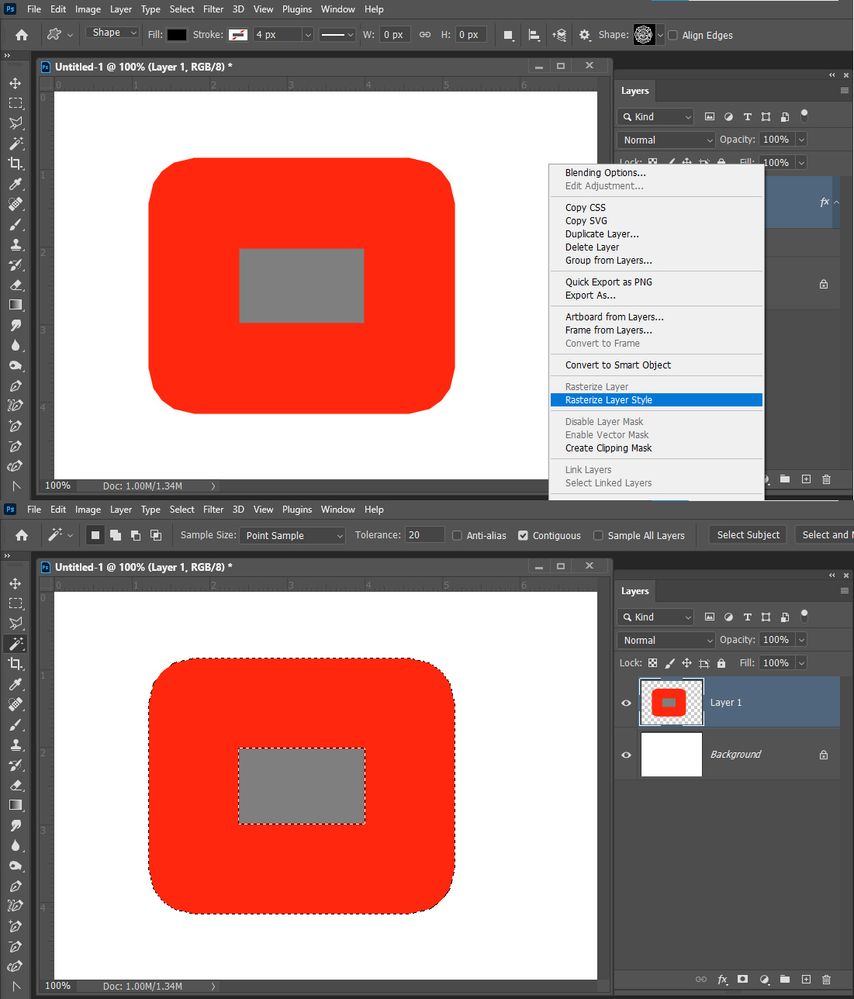Hide Layer 1 using its eye icon
854x999 pixels.
point(626,703)
